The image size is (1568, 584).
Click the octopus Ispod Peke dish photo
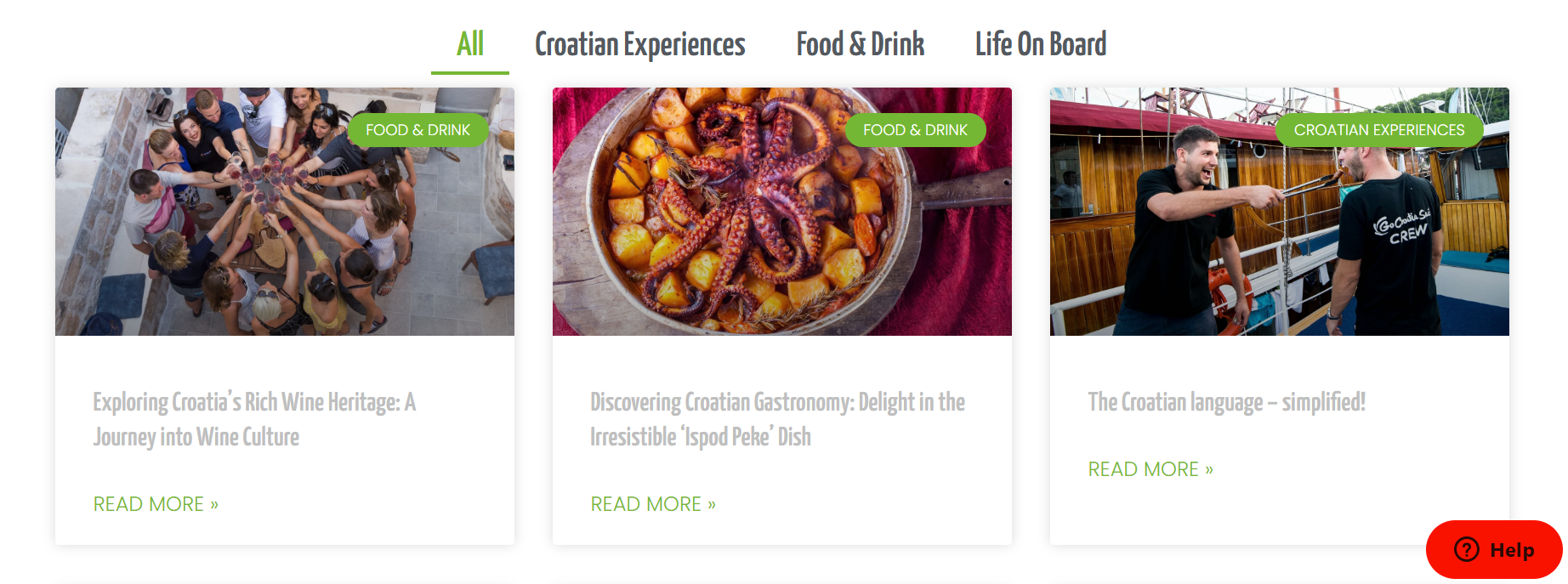tap(782, 212)
